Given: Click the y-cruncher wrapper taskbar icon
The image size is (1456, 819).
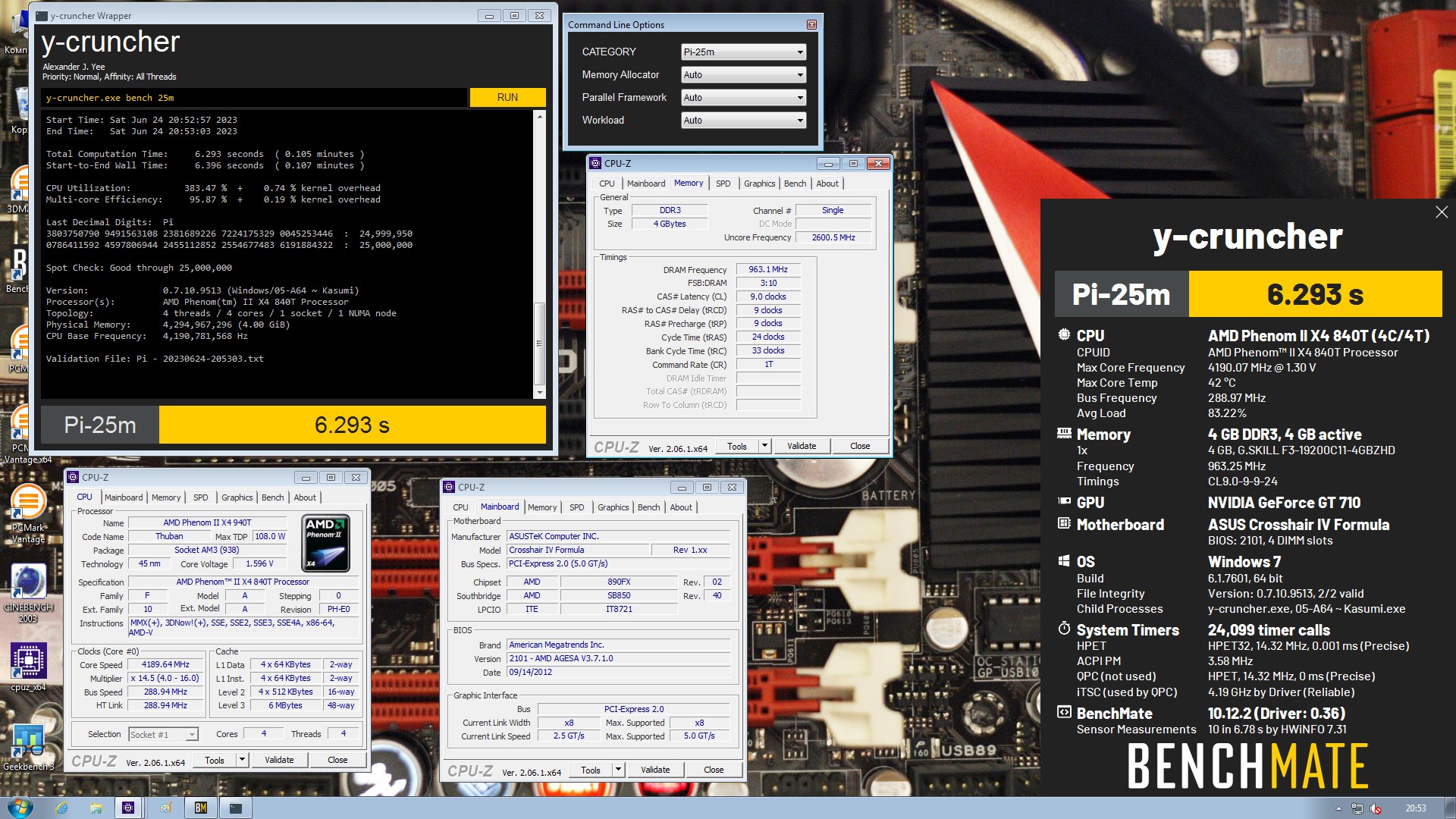Looking at the screenshot, I should click(236, 808).
